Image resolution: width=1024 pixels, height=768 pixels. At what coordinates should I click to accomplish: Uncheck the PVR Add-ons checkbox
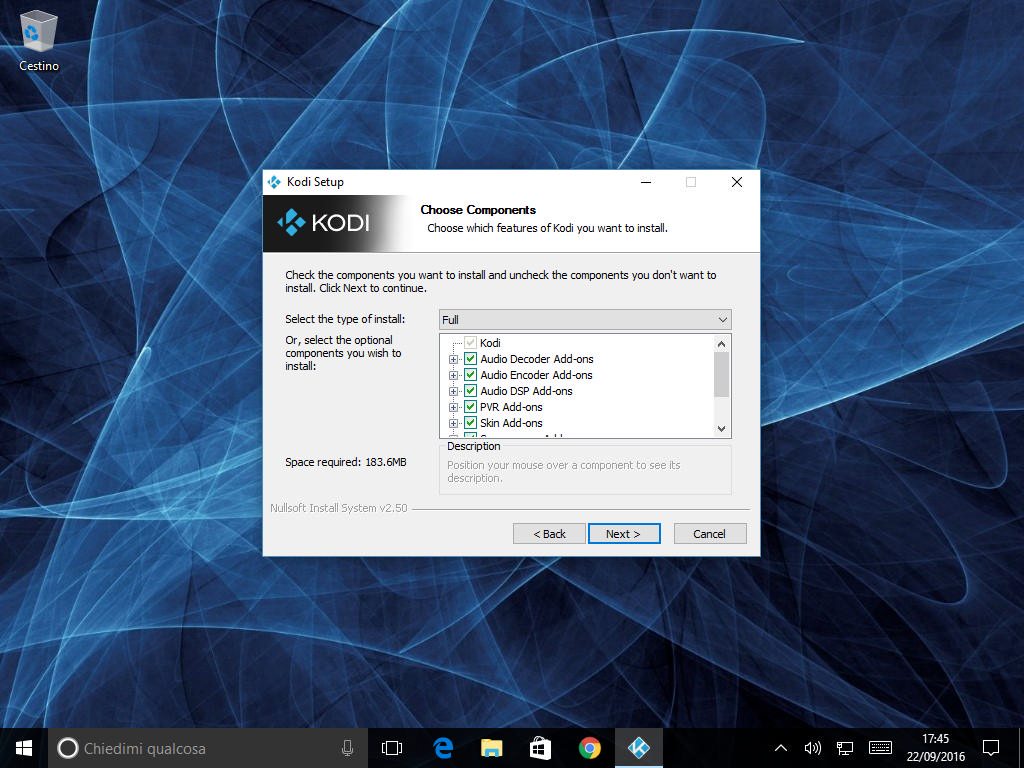coord(470,407)
